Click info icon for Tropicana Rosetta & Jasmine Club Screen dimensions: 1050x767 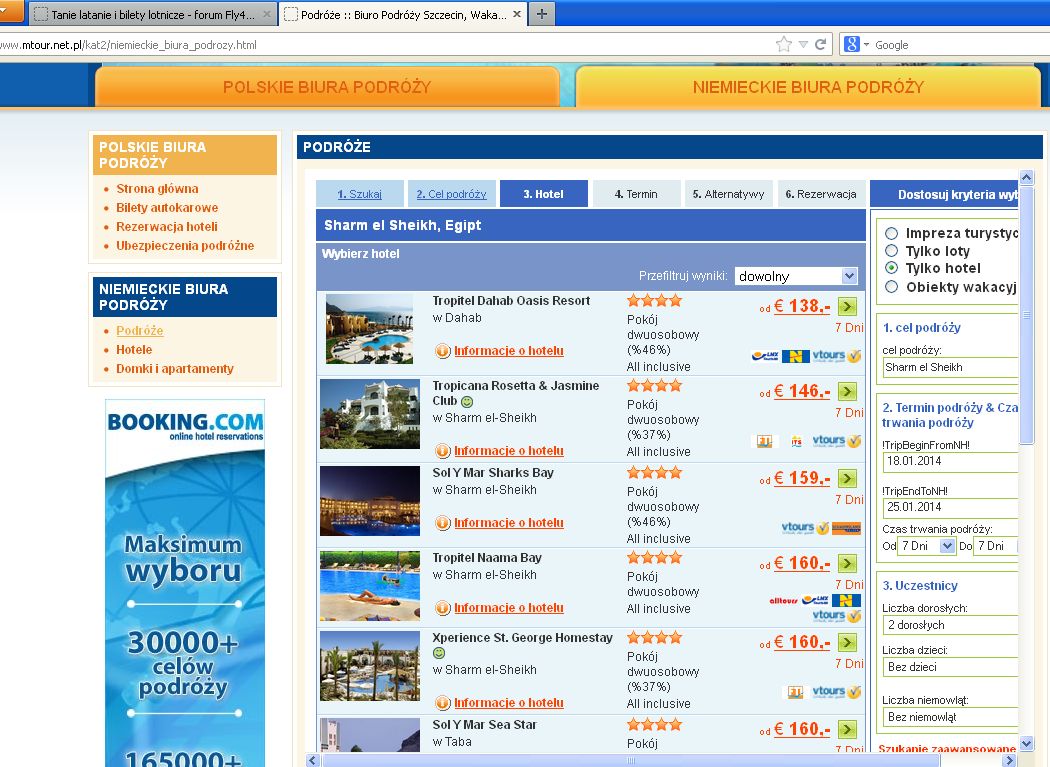(x=443, y=451)
